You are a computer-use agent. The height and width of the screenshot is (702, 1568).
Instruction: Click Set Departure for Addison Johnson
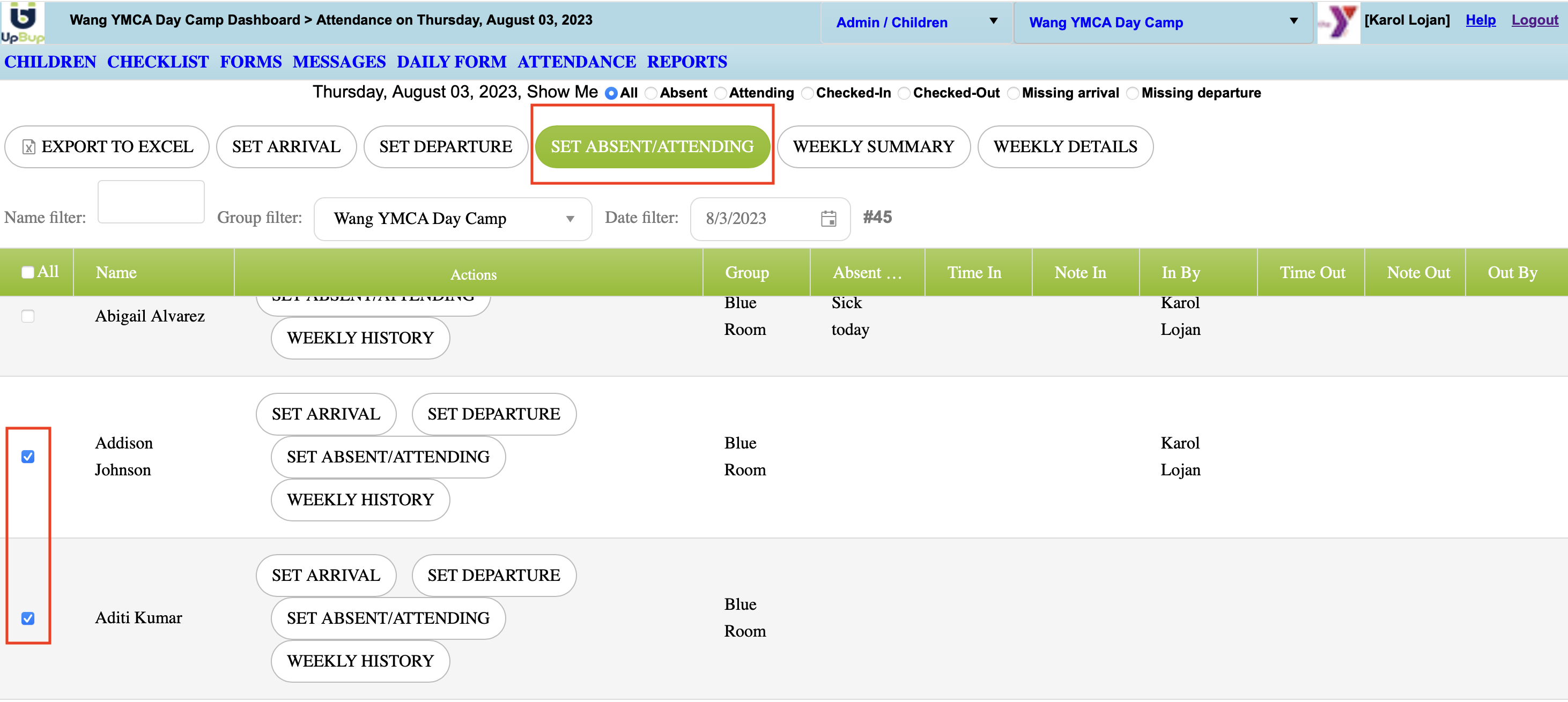(x=493, y=414)
